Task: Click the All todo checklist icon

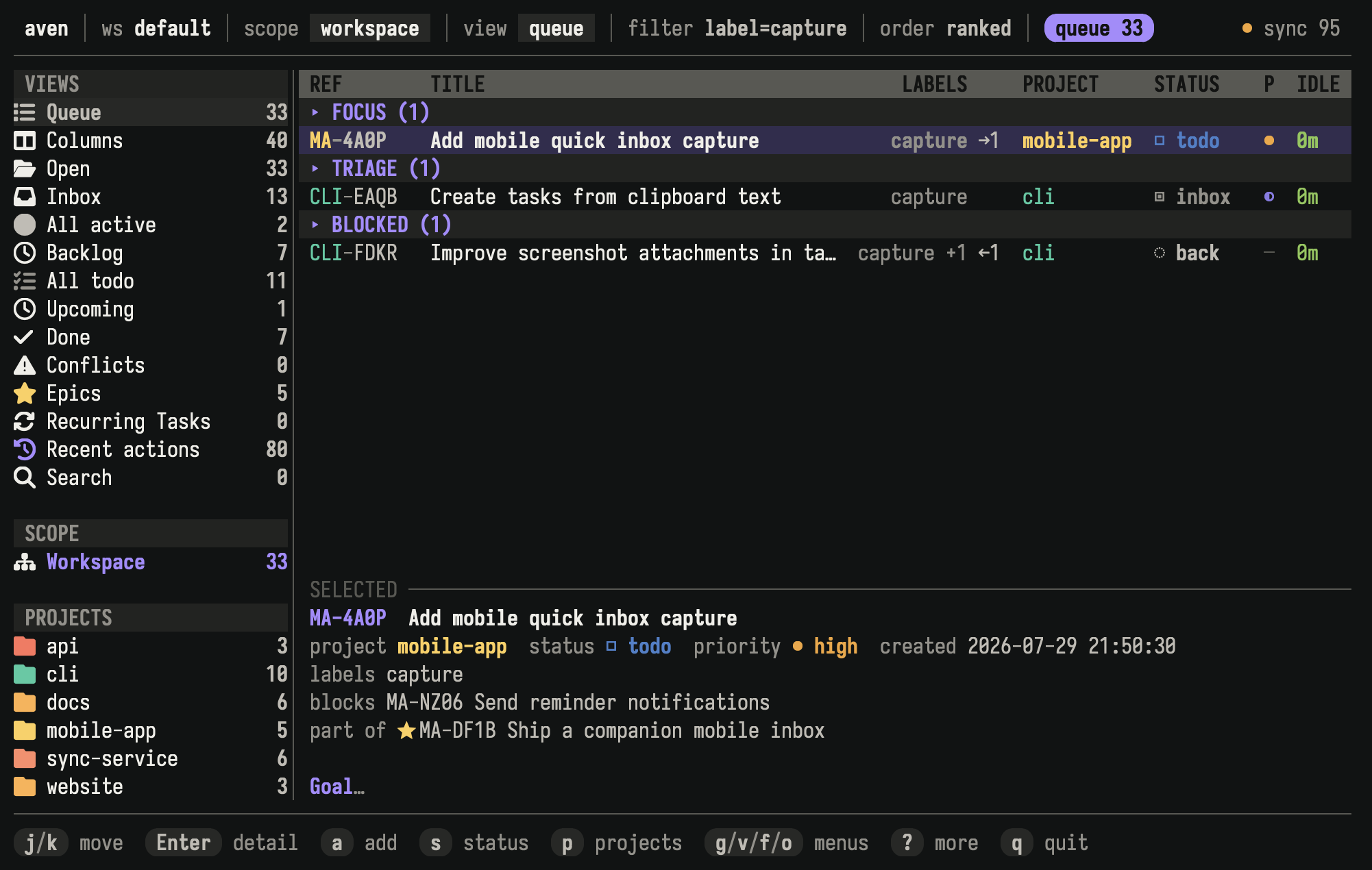Action: coord(25,281)
